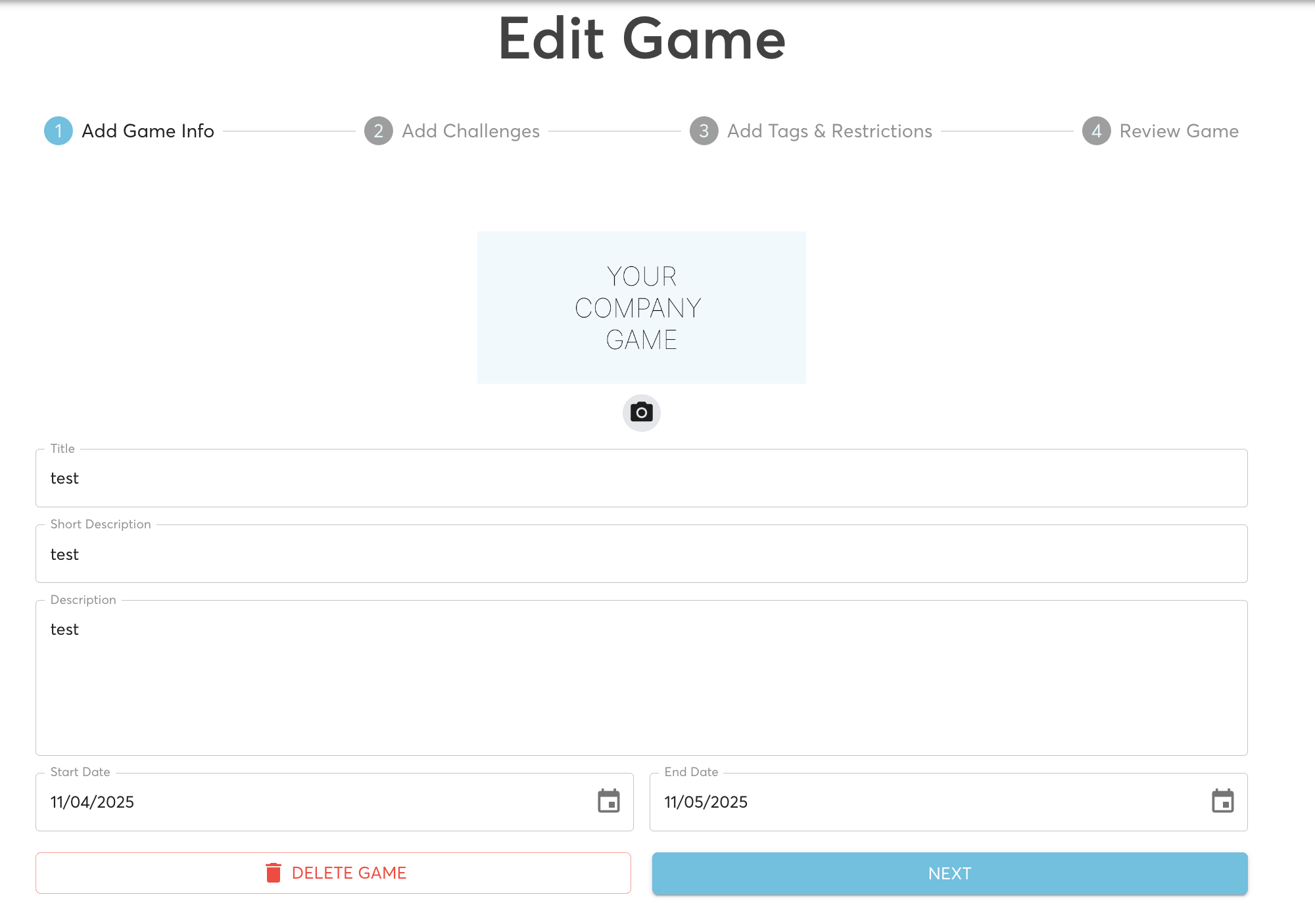The width and height of the screenshot is (1315, 924).
Task: Click the step 1 circle icon
Action: 59,131
